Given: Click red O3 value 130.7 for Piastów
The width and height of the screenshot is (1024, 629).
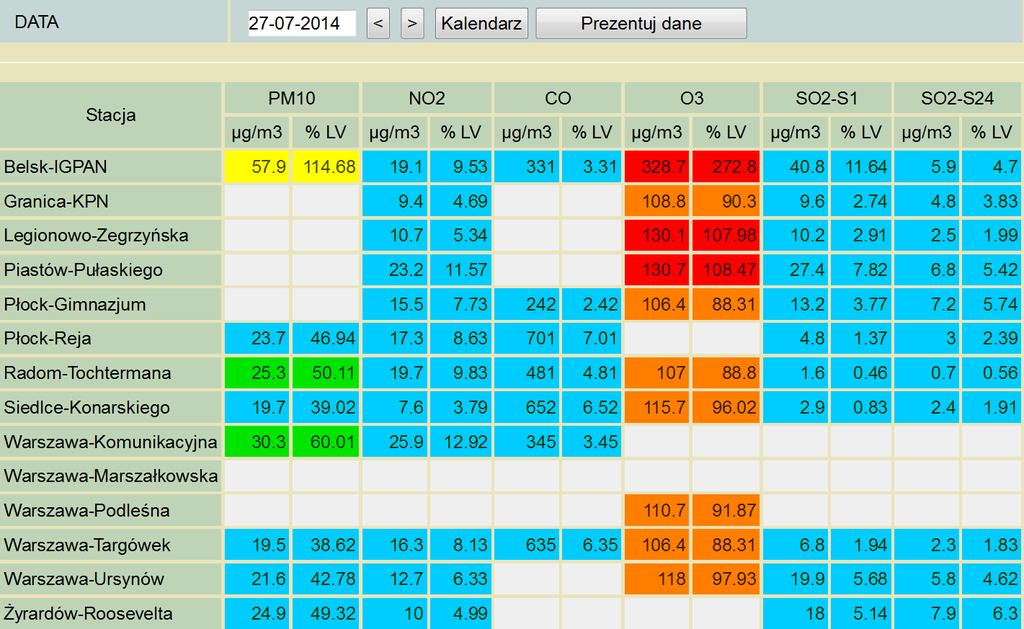Looking at the screenshot, I should tap(656, 270).
